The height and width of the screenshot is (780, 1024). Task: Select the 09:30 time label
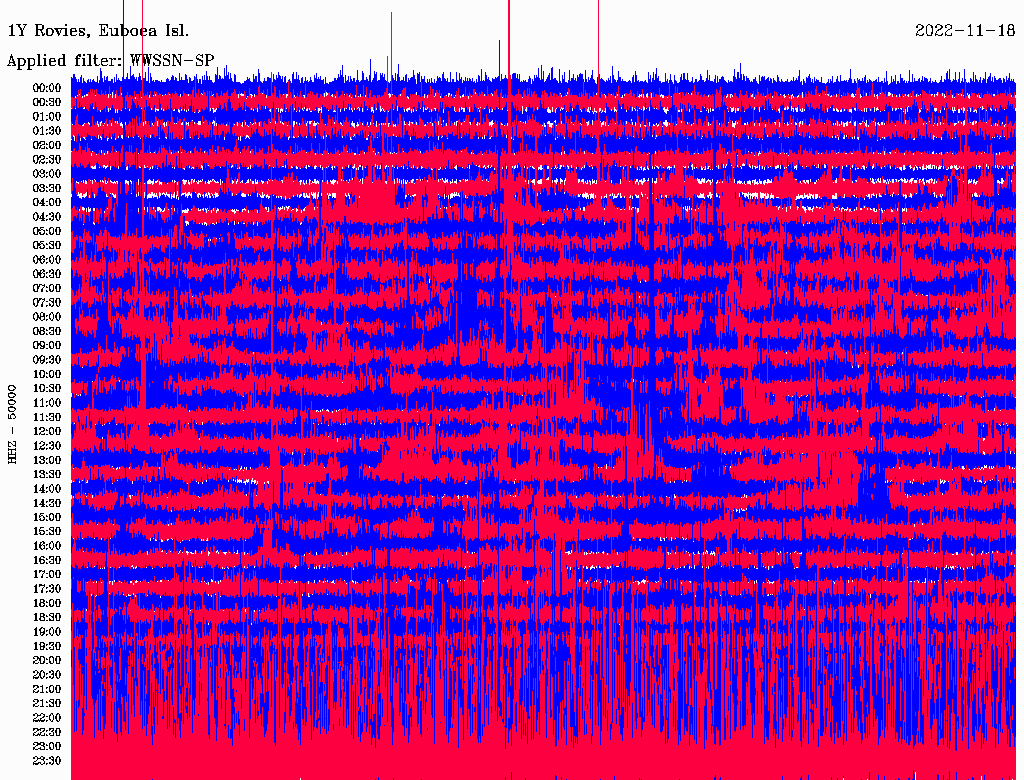pyautogui.click(x=47, y=360)
